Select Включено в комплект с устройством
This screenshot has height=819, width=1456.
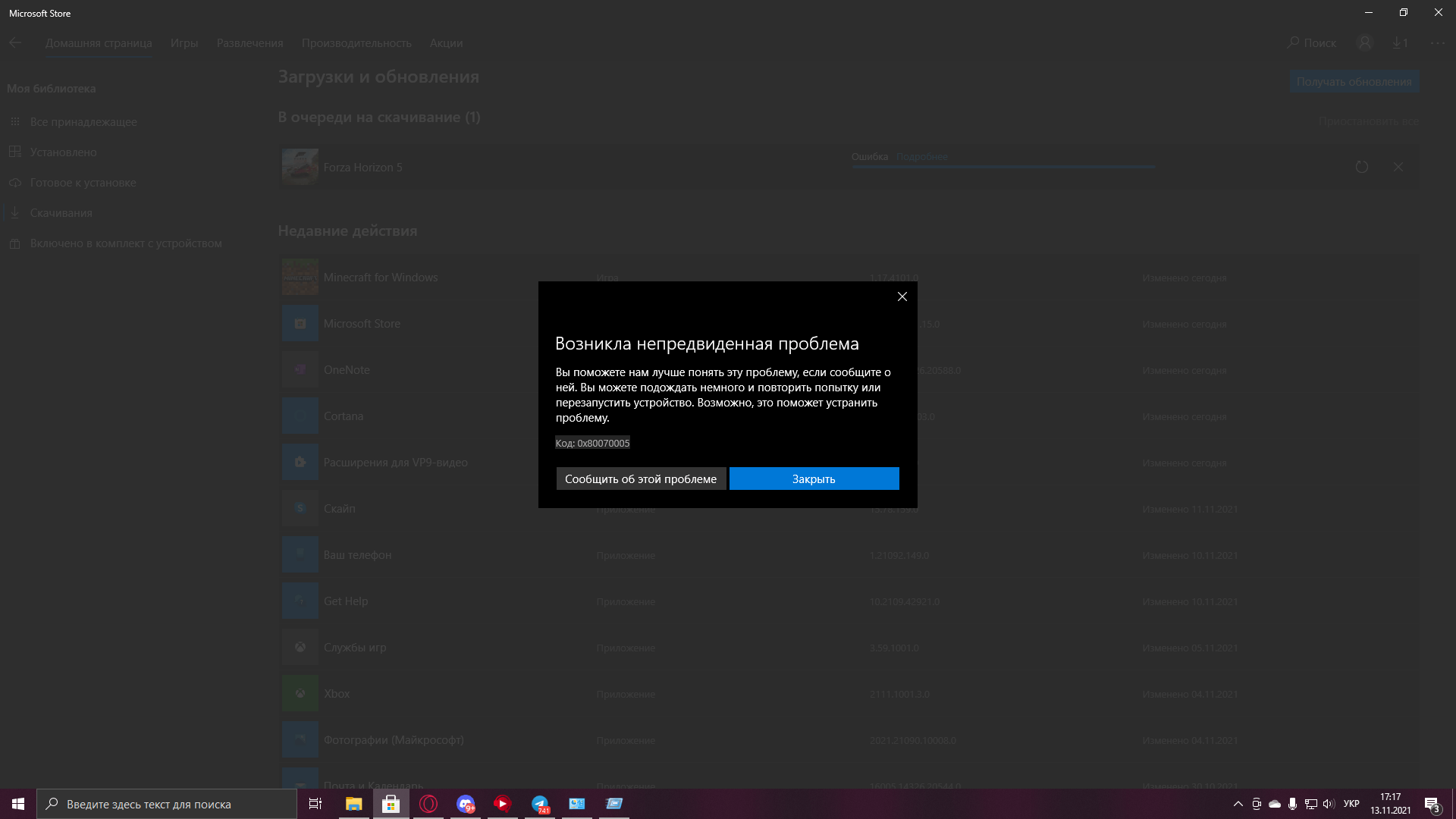[x=126, y=243]
